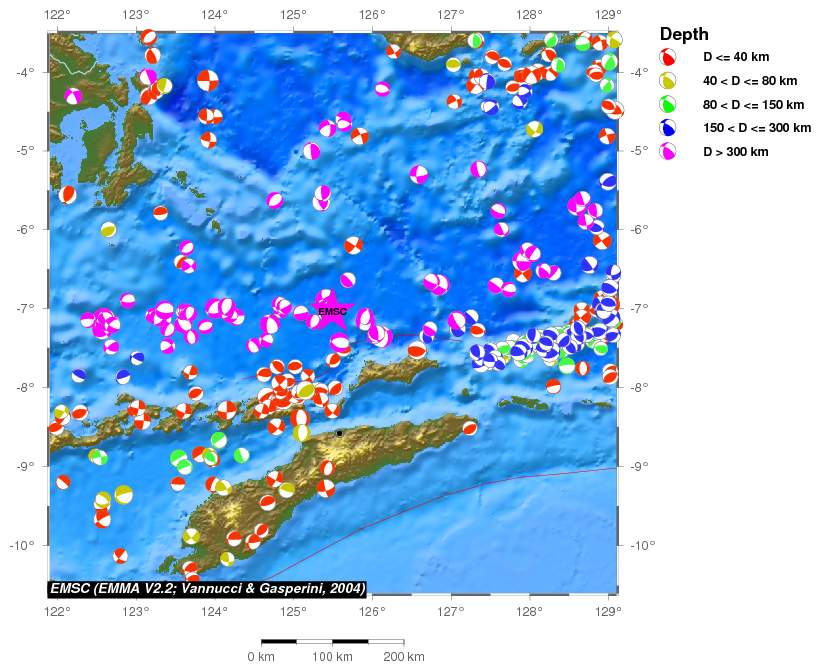
Task: Click the yellow beachball legend icon
Action: [x=668, y=81]
